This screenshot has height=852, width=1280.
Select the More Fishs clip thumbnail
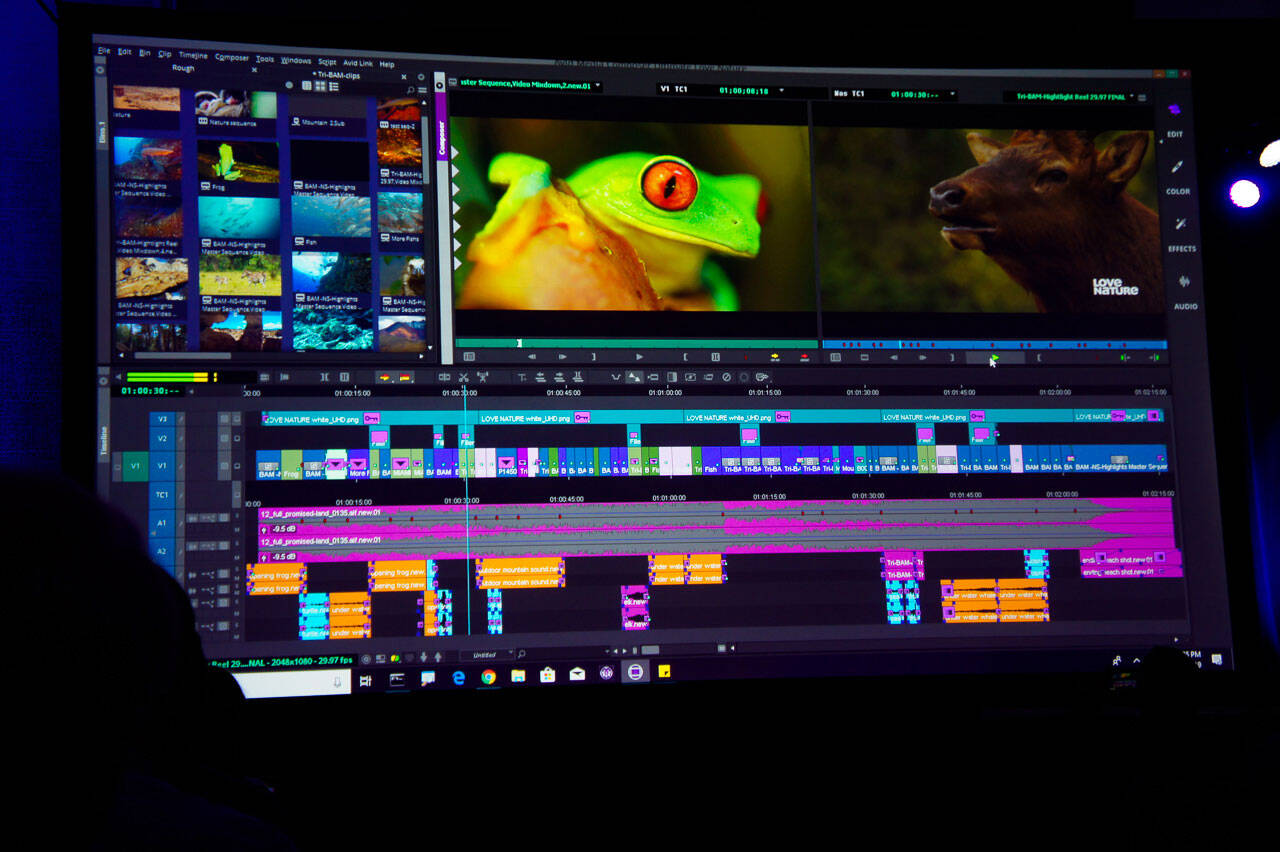click(400, 212)
